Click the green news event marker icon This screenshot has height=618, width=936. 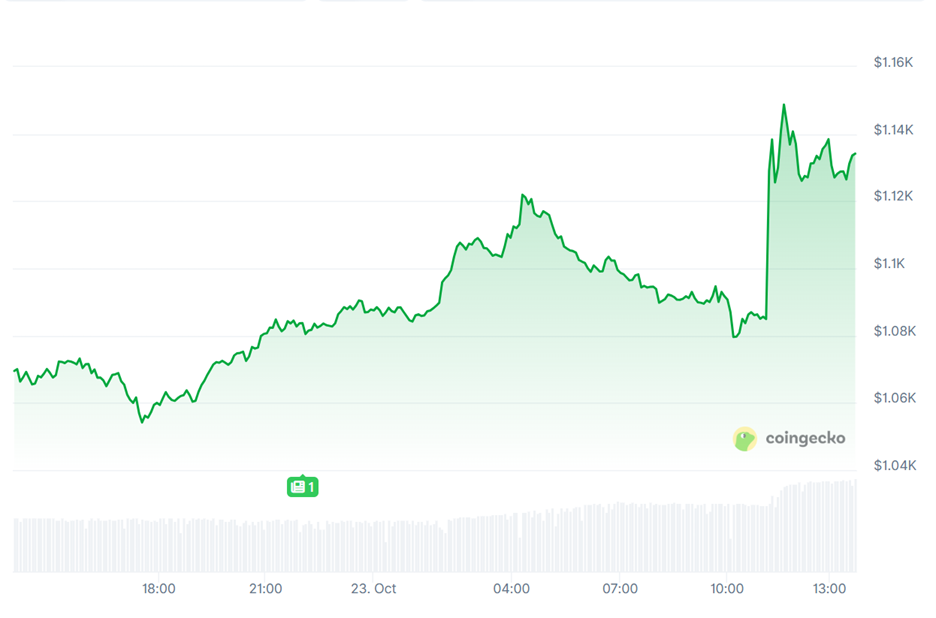302,487
